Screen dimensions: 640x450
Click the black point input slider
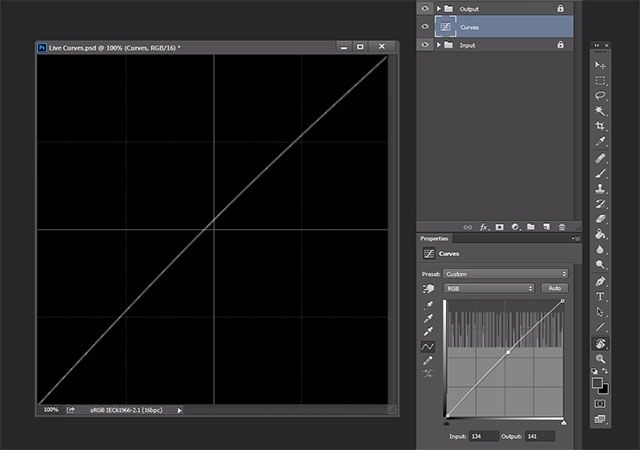[446, 423]
